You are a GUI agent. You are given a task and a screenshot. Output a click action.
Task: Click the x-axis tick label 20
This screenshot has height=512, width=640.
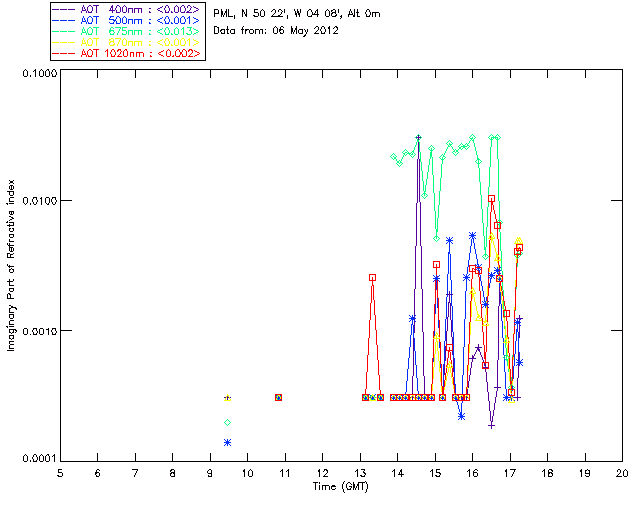pyautogui.click(x=622, y=472)
